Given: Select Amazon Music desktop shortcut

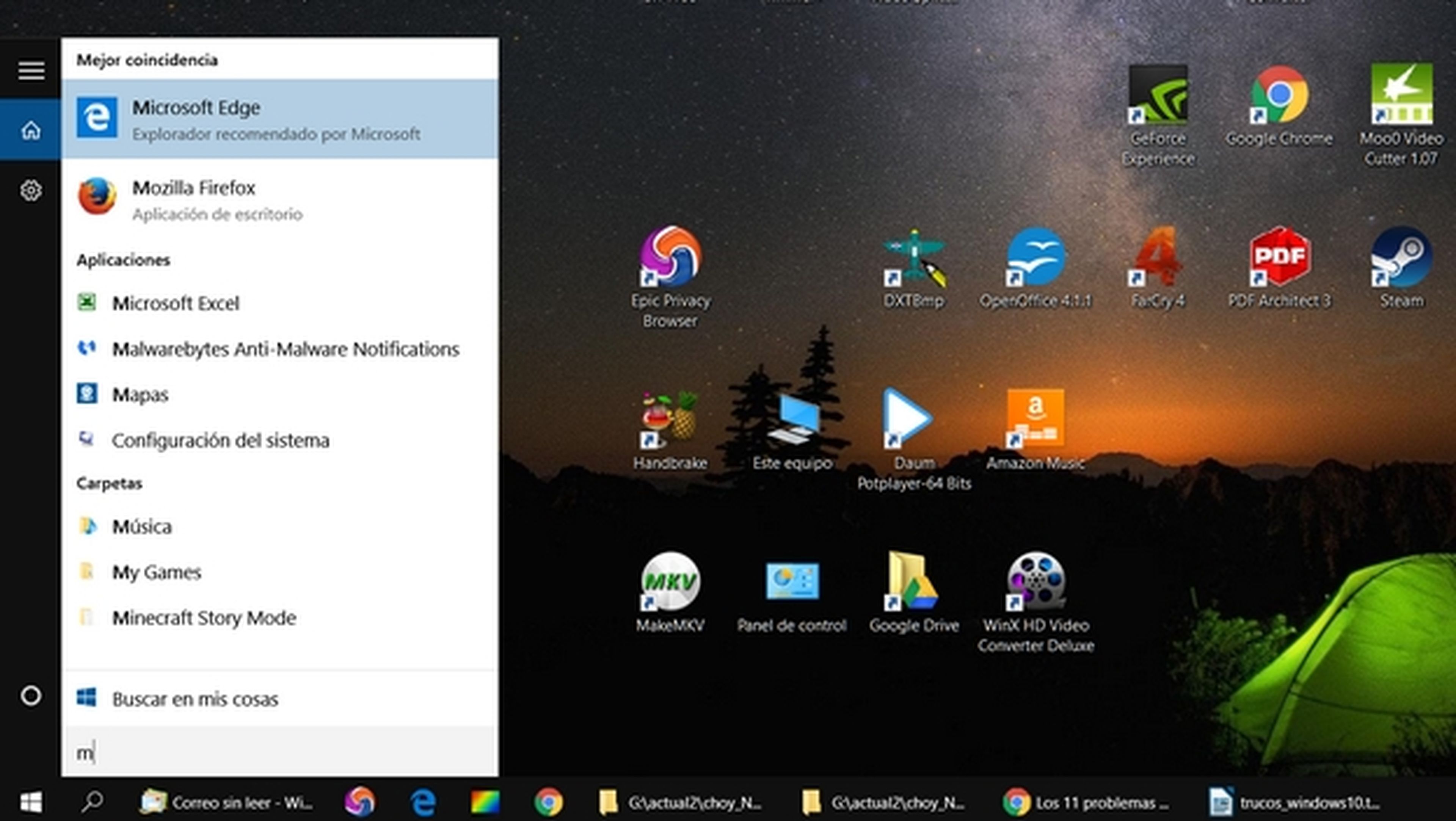Looking at the screenshot, I should [1036, 431].
